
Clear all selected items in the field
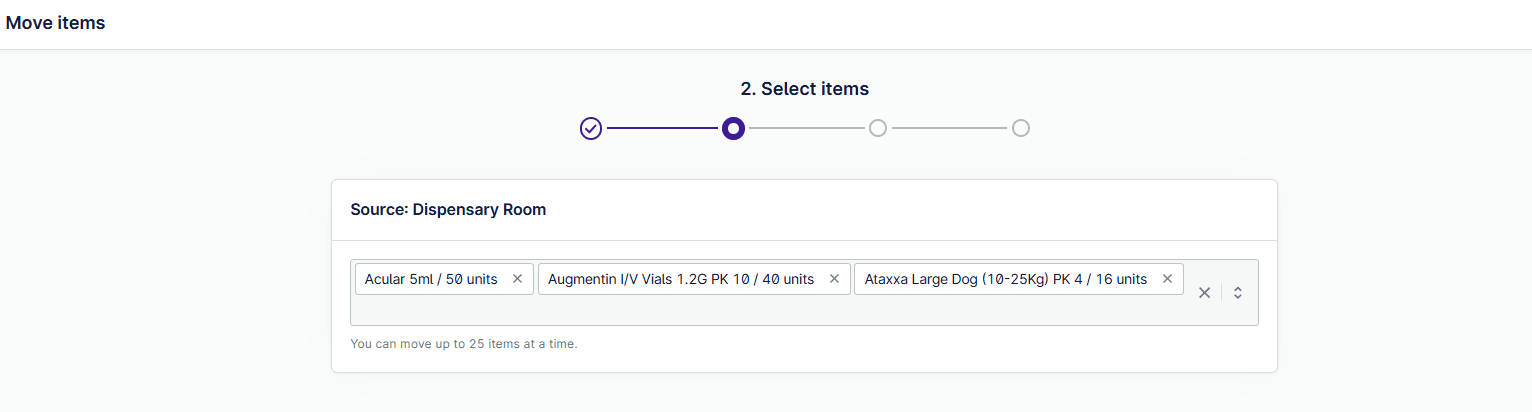pyautogui.click(x=1204, y=292)
